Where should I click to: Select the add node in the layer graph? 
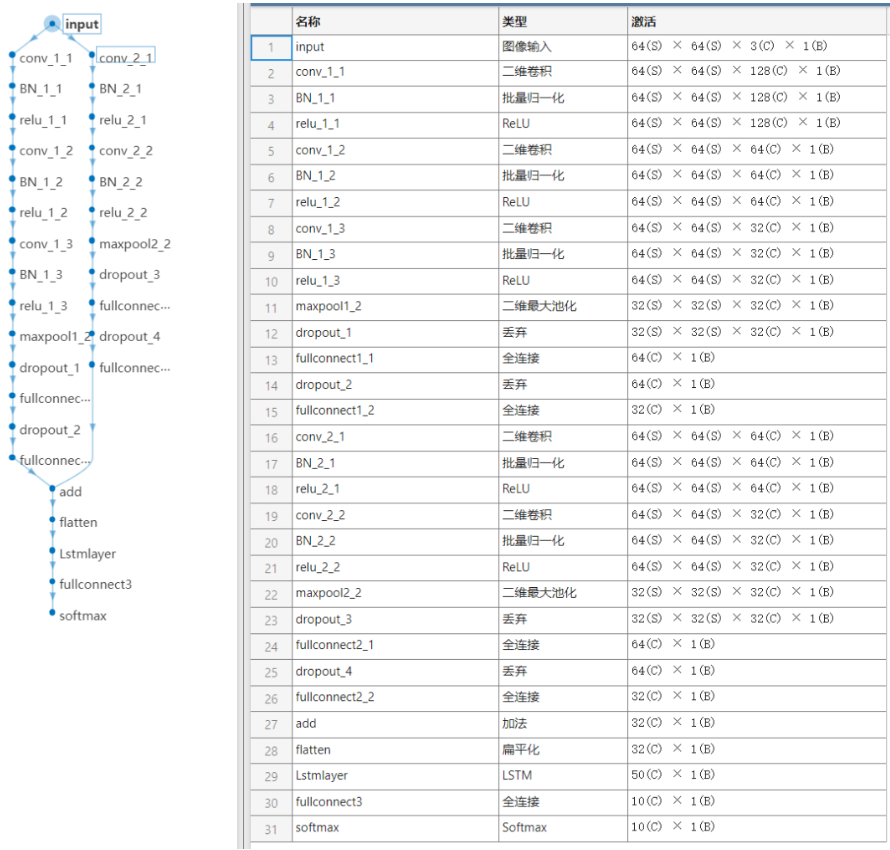[70, 492]
